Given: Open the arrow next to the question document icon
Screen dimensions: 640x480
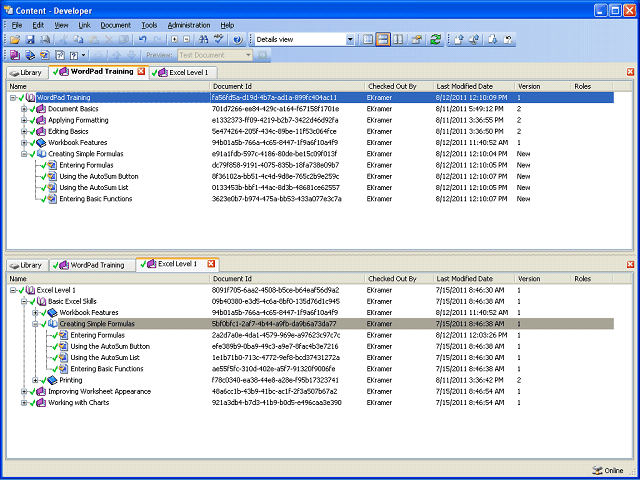Looking at the screenshot, I should coord(83,55).
